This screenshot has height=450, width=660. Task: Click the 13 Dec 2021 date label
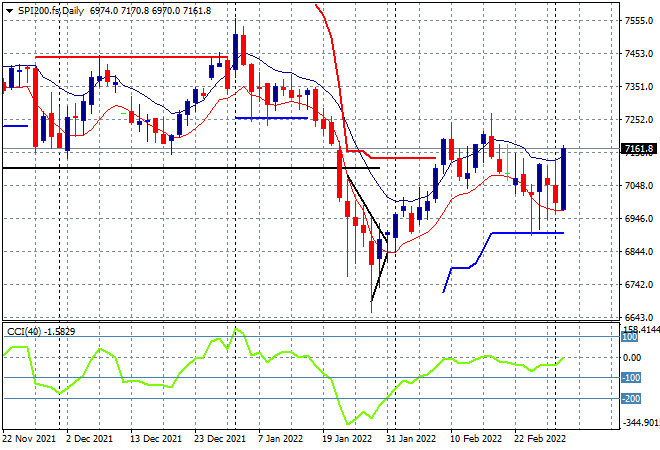tap(155, 439)
